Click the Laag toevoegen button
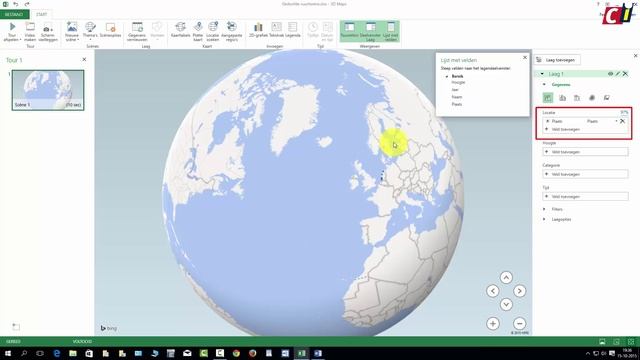This screenshot has height=360, width=640. click(557, 60)
